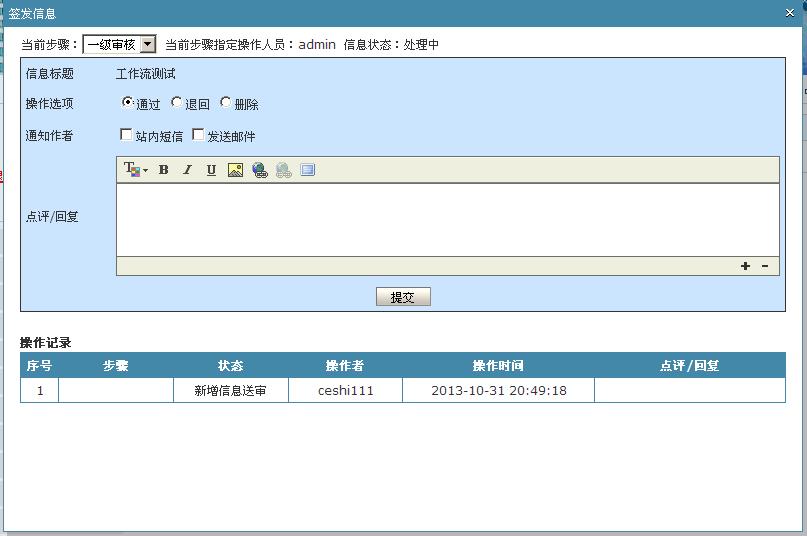Image resolution: width=807 pixels, height=536 pixels.
Task: Toggle italic formatting in the editor
Action: pos(187,170)
